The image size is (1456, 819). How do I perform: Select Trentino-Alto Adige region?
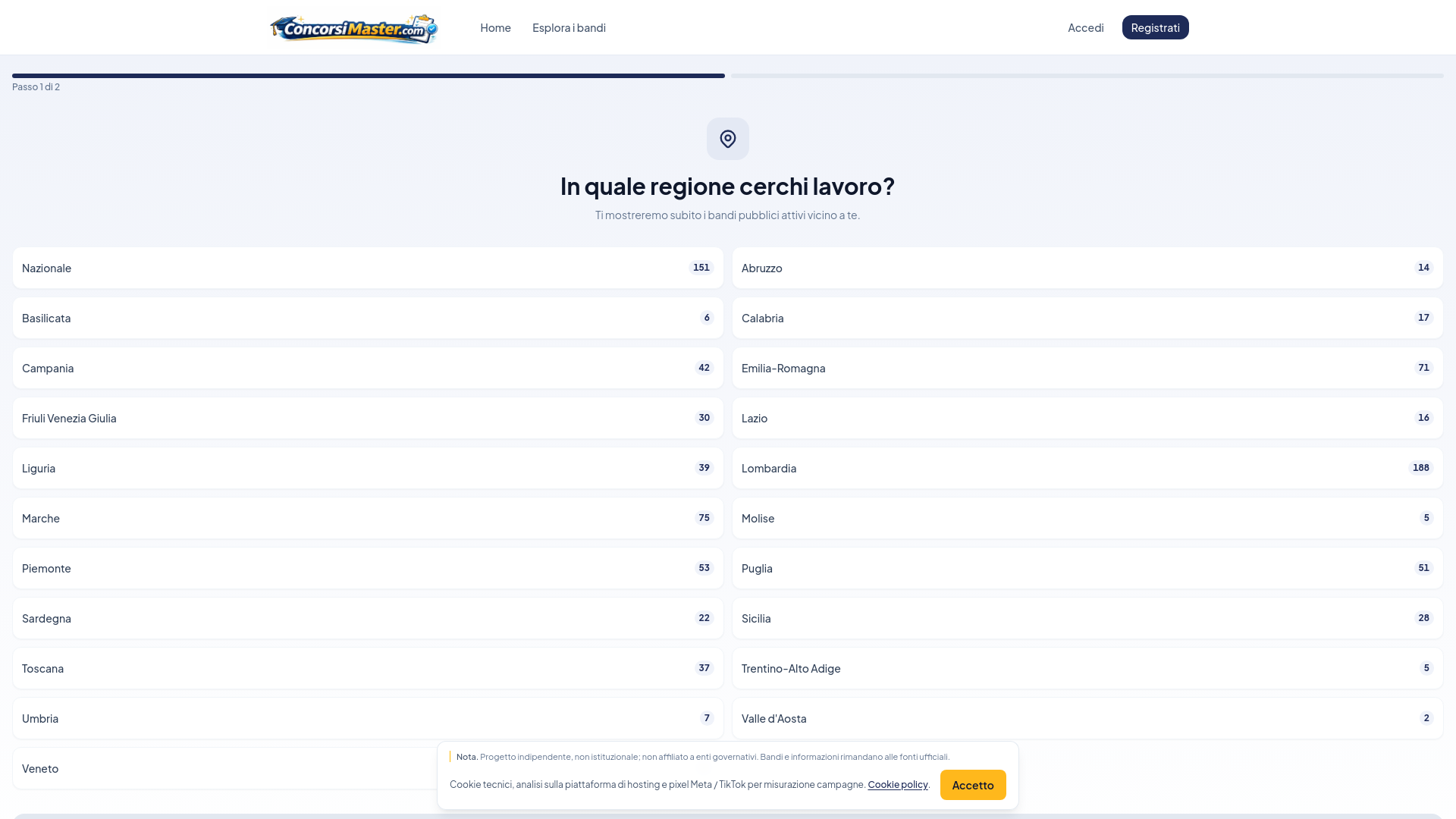click(1087, 668)
